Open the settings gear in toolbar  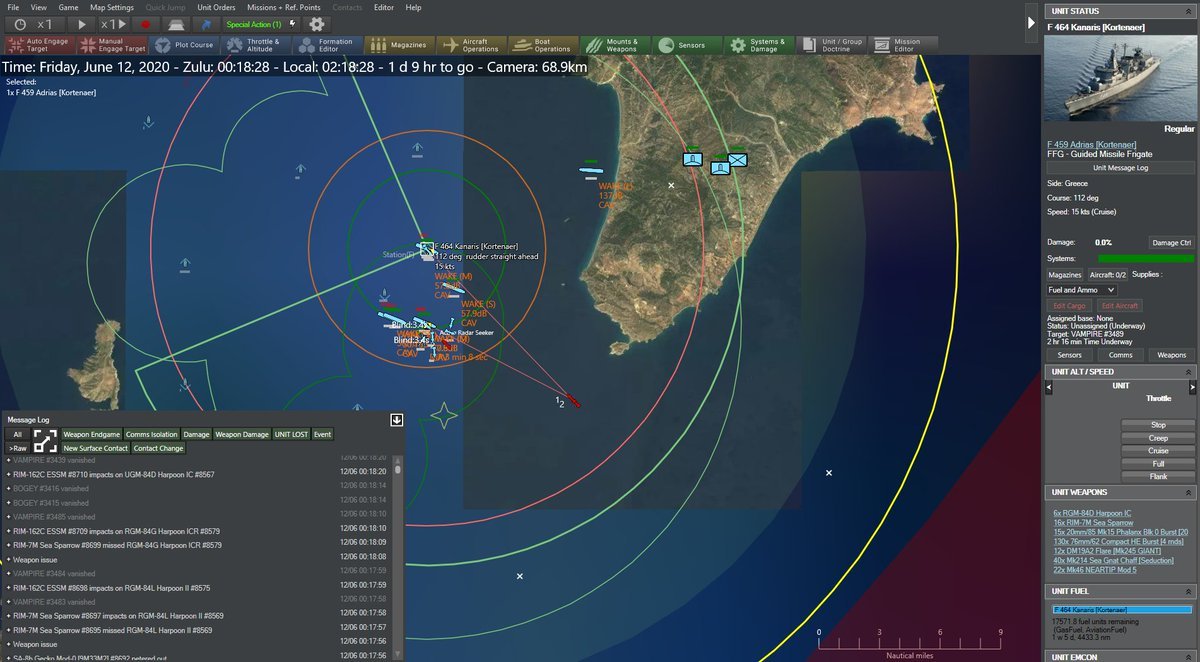click(316, 23)
